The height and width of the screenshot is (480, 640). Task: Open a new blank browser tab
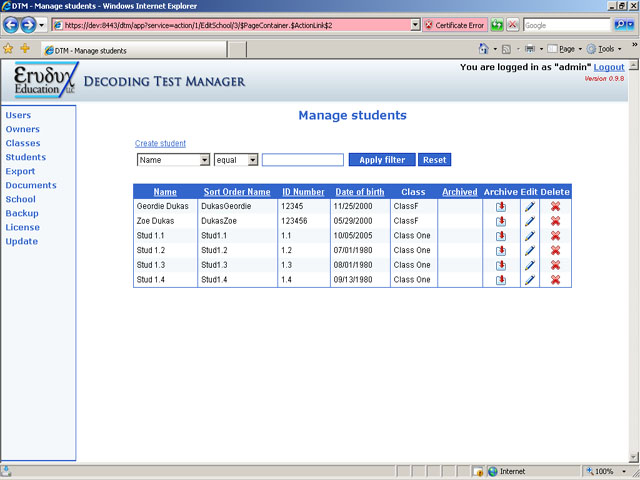[x=237, y=50]
